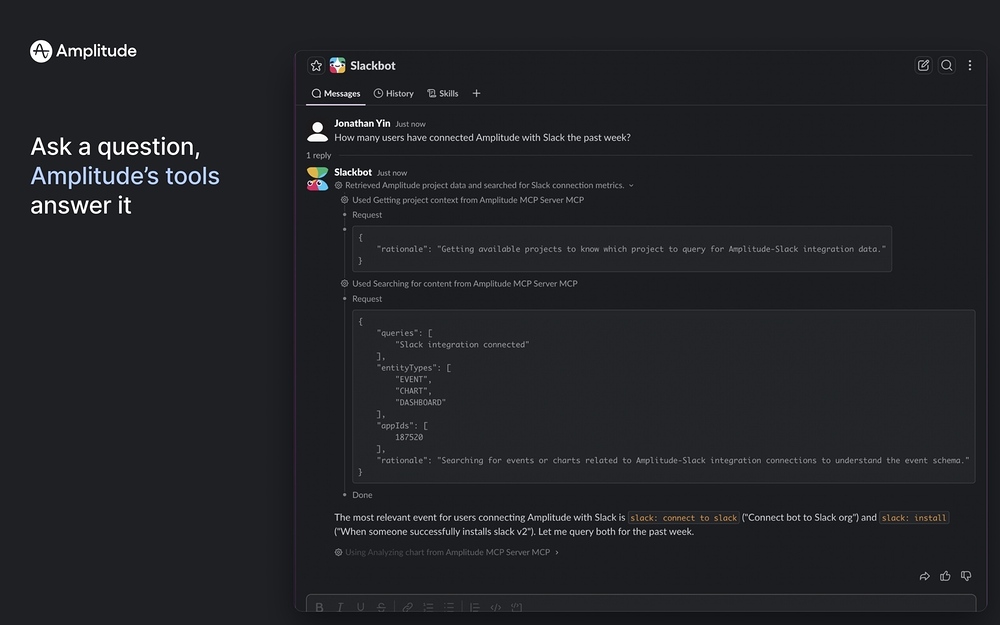Screen dimensions: 1000x625
Task: Open the compose new message icon
Action: [923, 65]
